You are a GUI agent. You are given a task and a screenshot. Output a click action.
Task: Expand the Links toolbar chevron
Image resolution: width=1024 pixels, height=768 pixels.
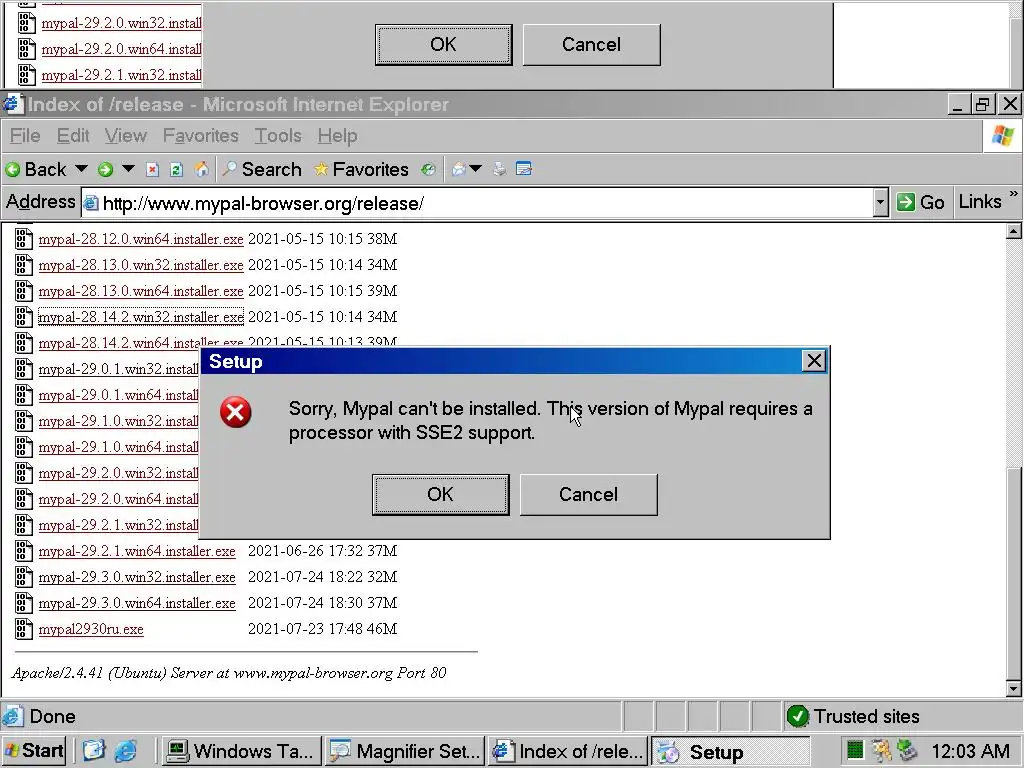(1014, 194)
